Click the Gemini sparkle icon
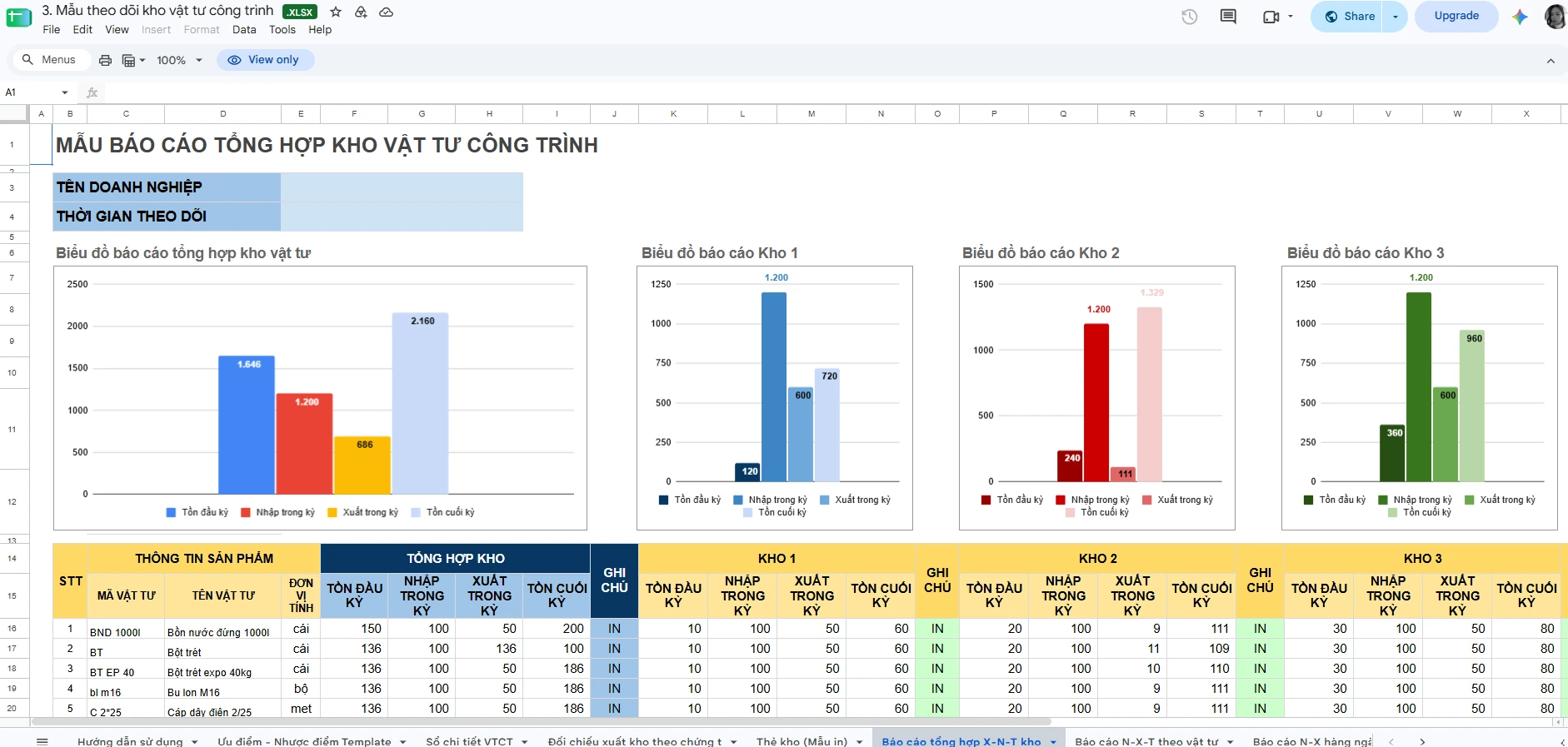This screenshot has height=747, width=1568. (1521, 17)
